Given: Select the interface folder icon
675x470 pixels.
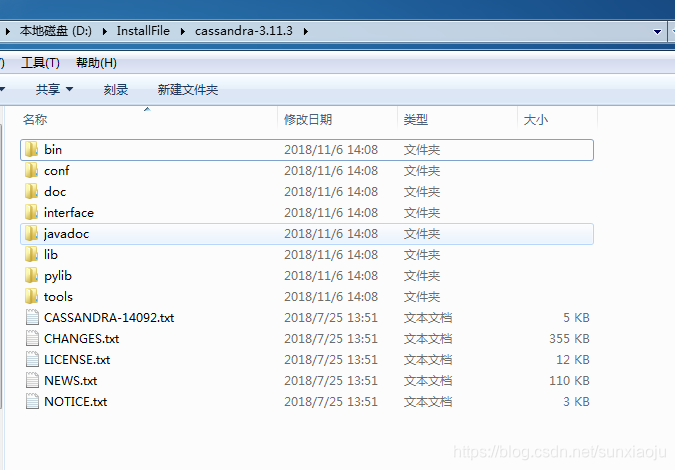Looking at the screenshot, I should 31,212.
